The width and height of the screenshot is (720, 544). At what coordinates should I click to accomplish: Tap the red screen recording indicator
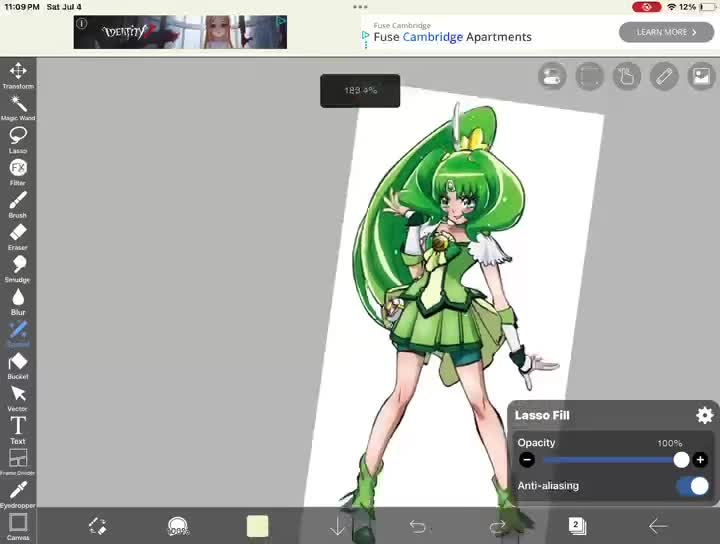click(647, 7)
